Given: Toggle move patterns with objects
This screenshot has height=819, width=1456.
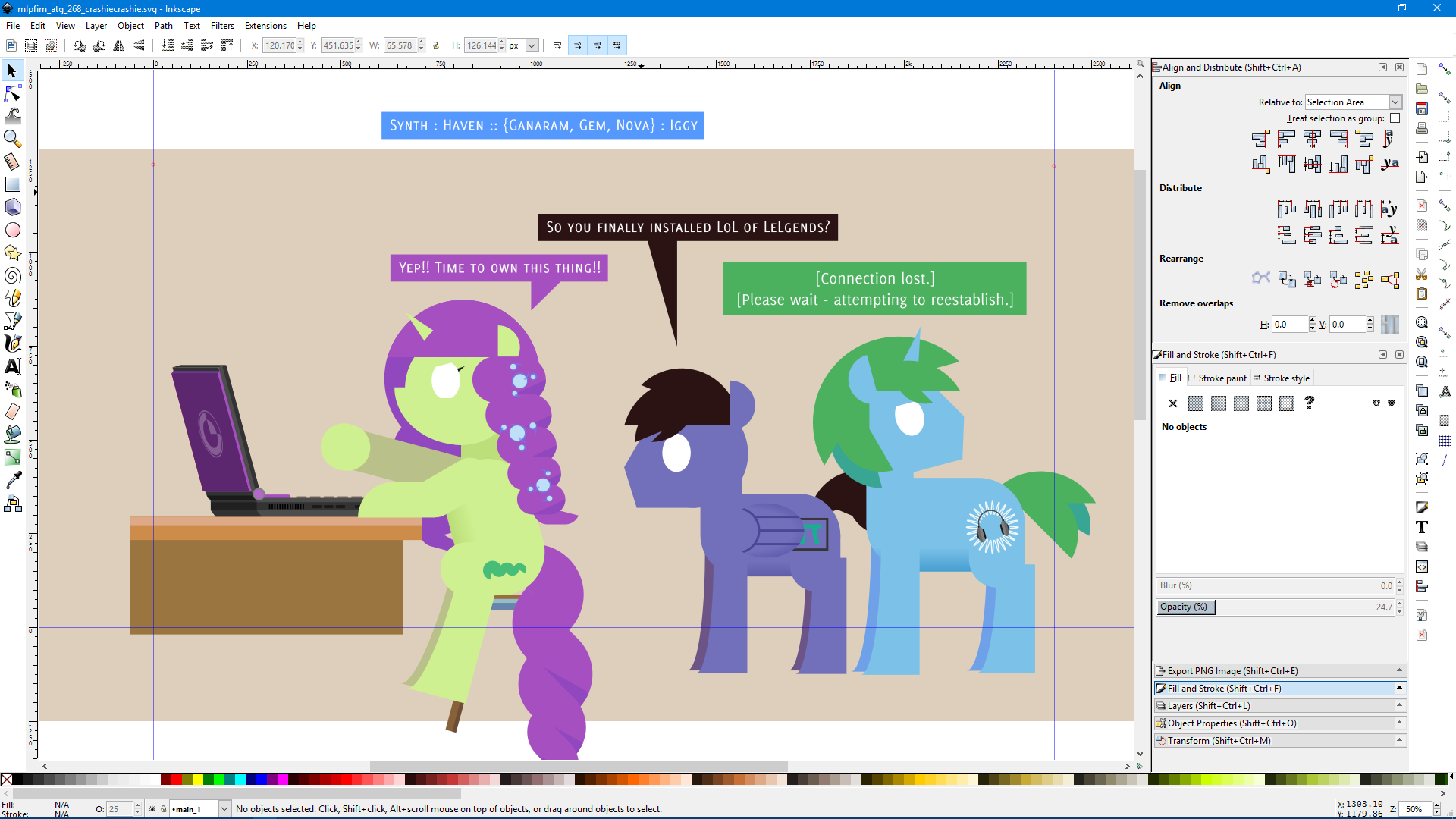Looking at the screenshot, I should 617,45.
